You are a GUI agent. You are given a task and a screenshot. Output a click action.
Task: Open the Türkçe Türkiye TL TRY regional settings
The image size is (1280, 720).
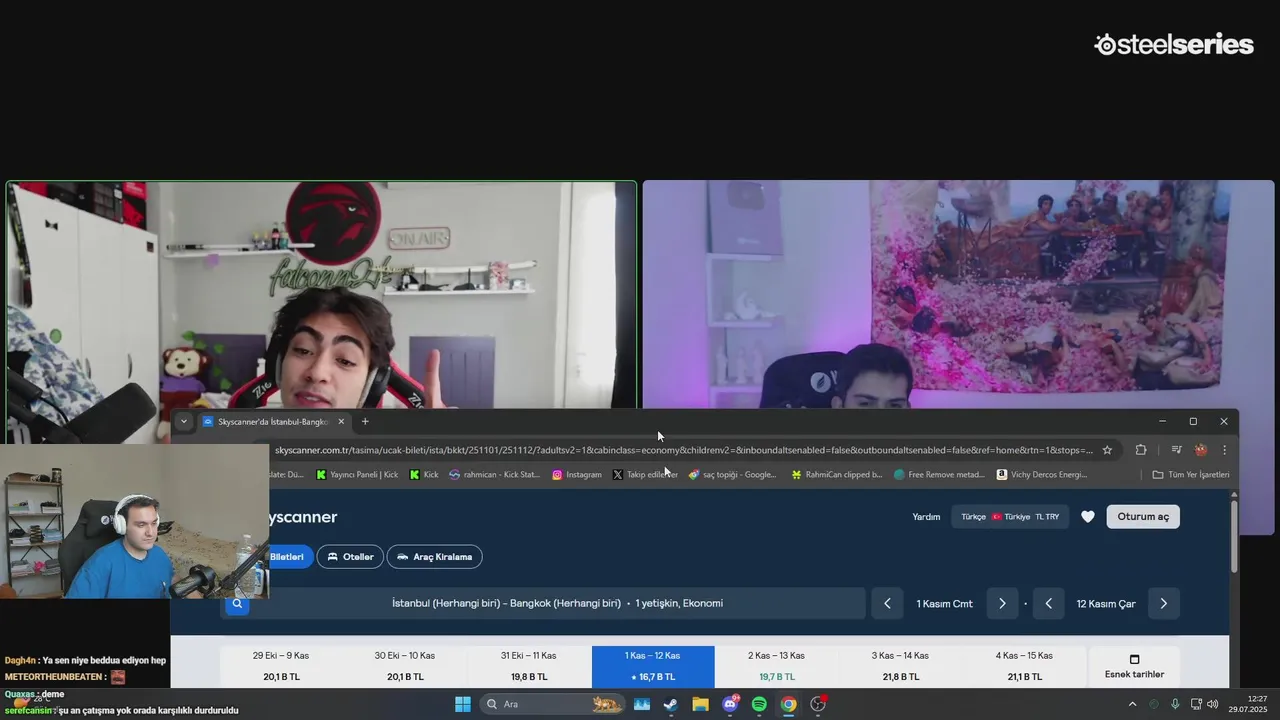[1010, 517]
